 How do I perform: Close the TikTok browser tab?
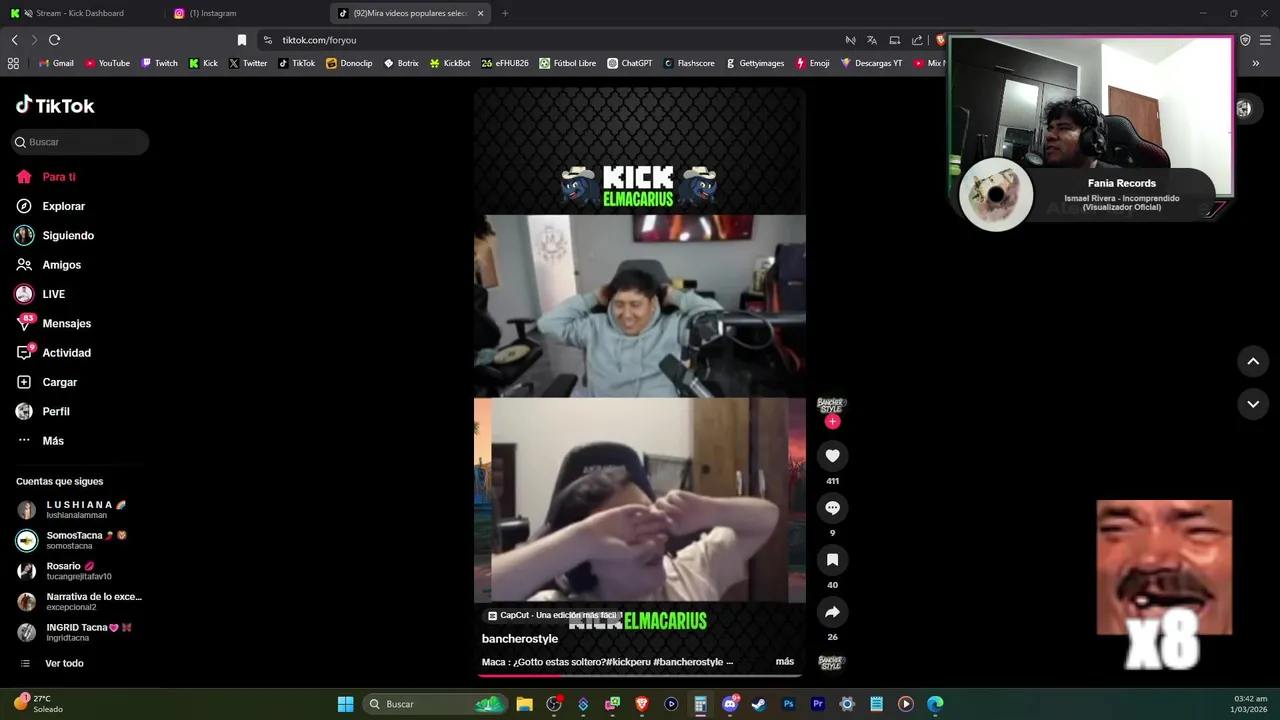point(480,13)
